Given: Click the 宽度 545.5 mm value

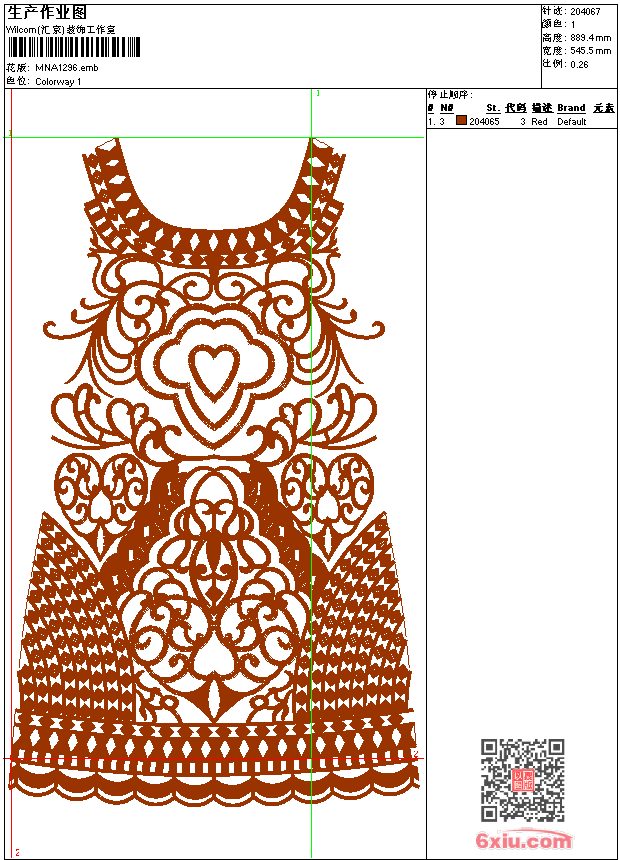Looking at the screenshot, I should tap(590, 50).
